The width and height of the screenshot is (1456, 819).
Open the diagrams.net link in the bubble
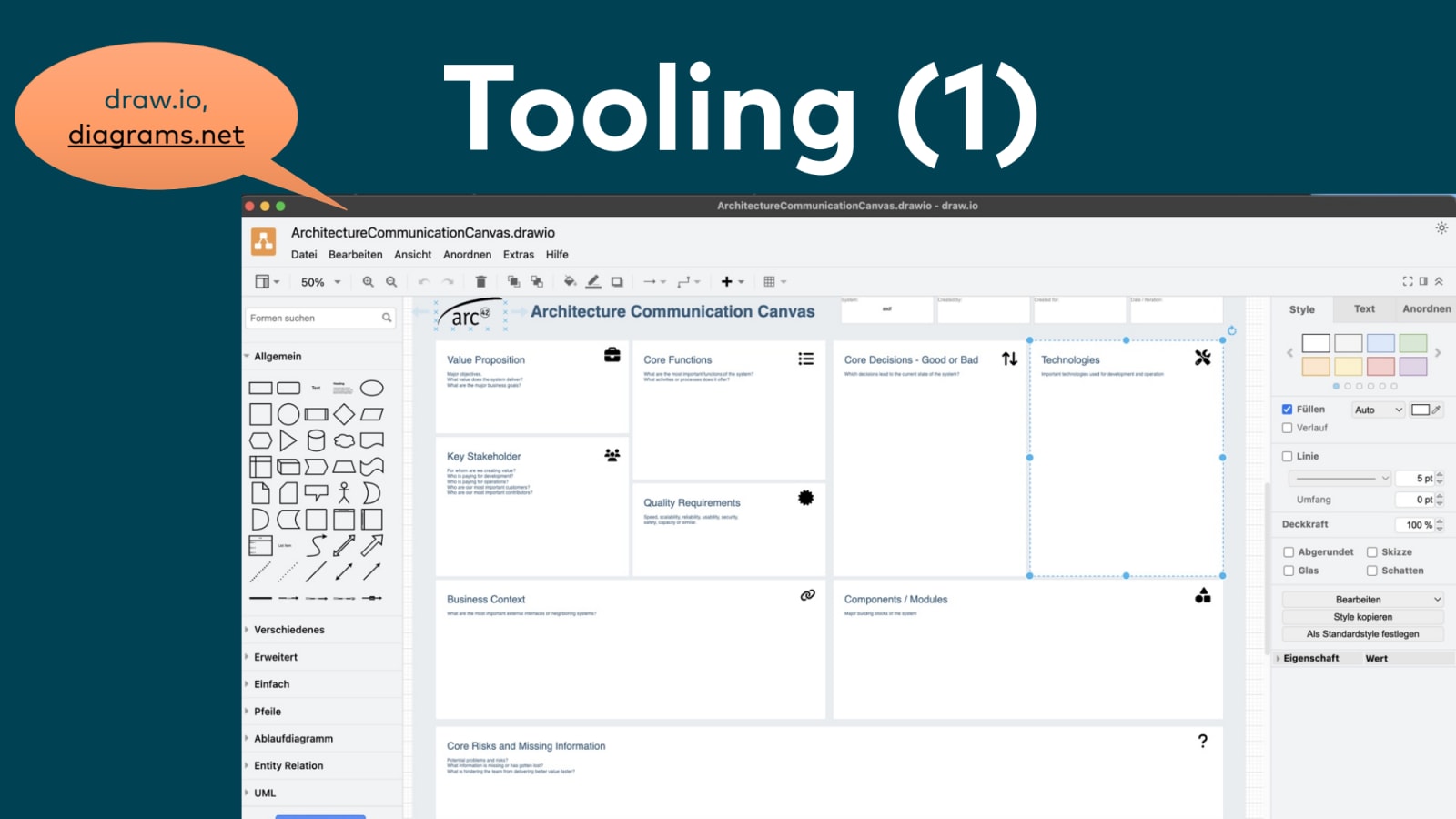click(157, 136)
